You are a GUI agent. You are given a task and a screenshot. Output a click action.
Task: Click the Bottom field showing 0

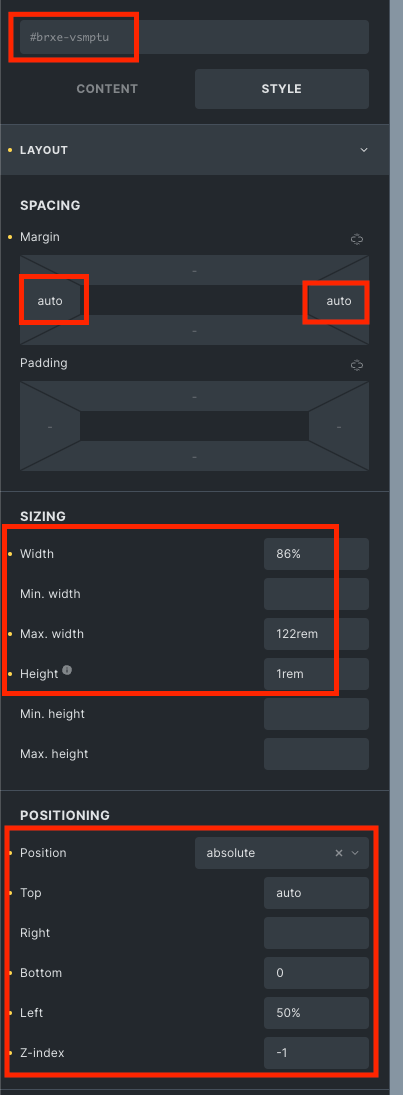[316, 973]
